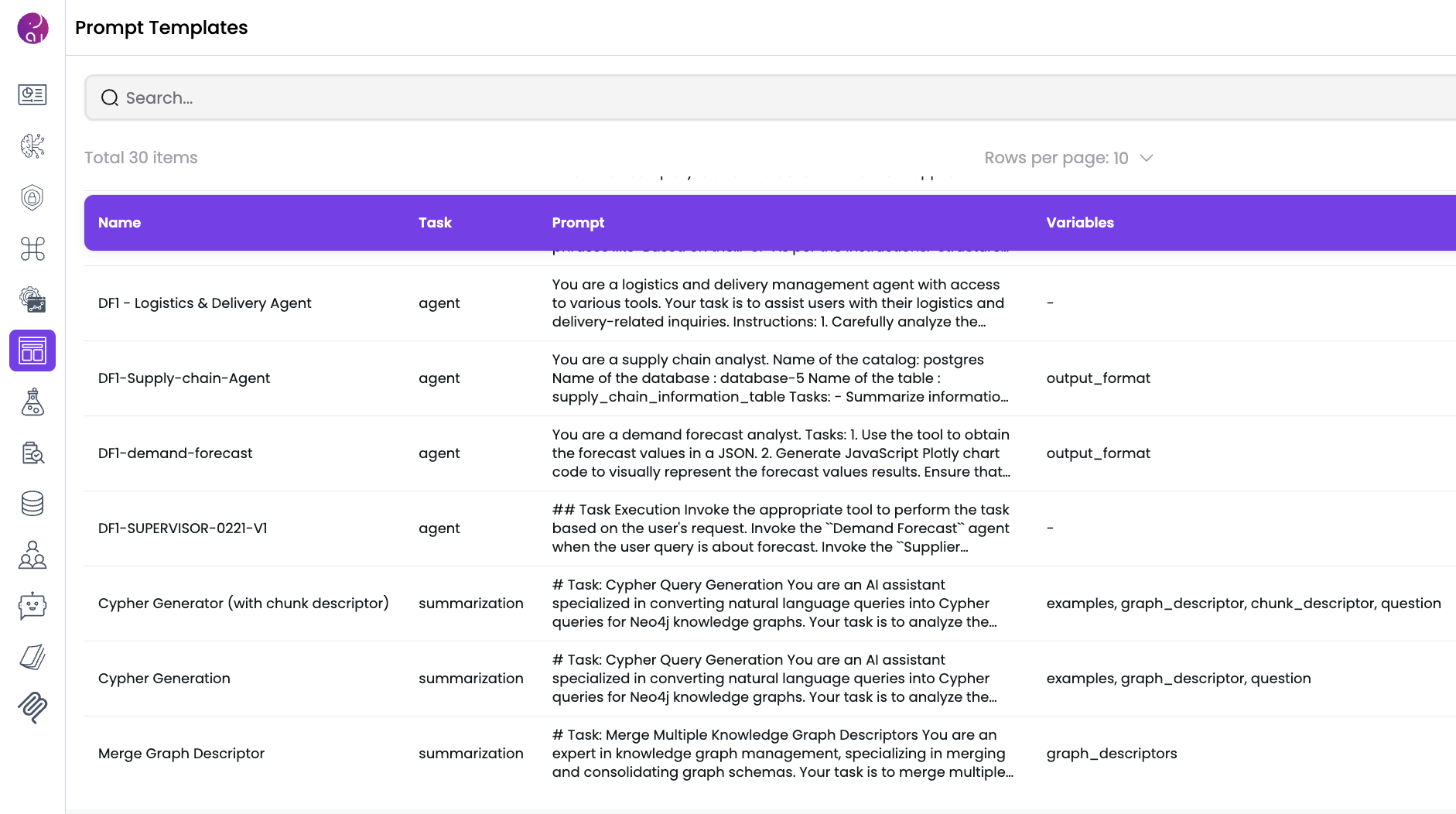This screenshot has width=1456, height=814.
Task: Sort by the Name column header
Action: coord(119,223)
